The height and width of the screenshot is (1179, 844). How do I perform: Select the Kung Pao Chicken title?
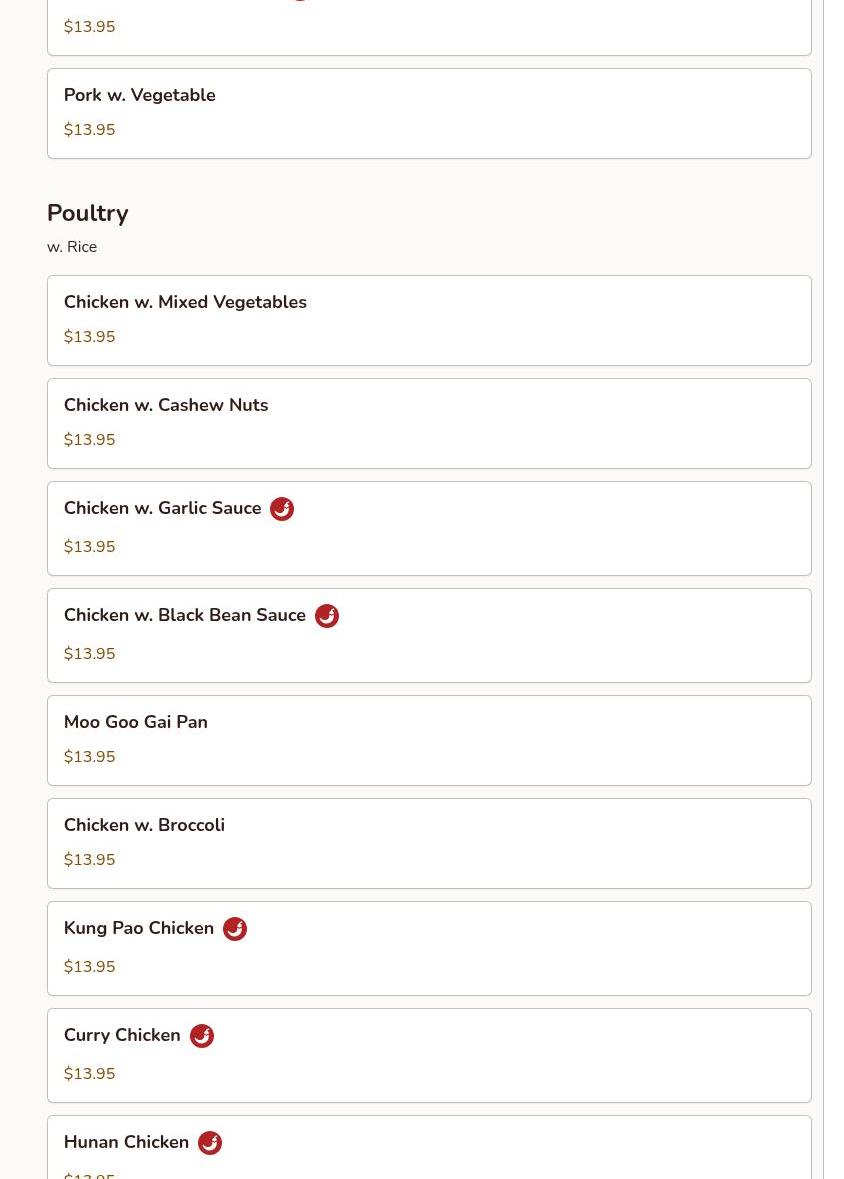click(138, 928)
